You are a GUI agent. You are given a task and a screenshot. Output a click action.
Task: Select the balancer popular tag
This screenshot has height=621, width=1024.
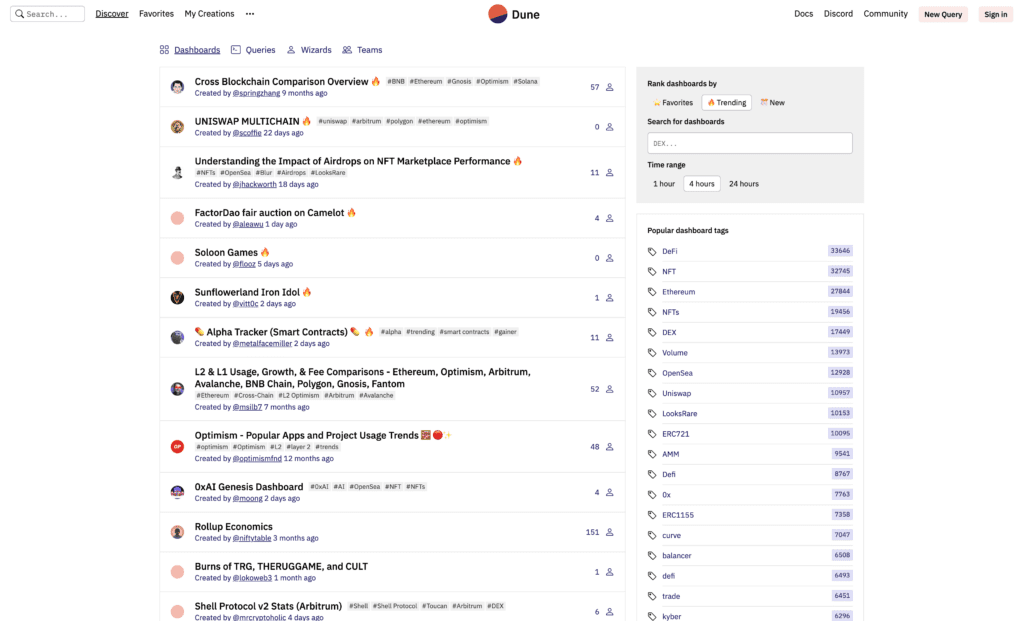point(677,556)
